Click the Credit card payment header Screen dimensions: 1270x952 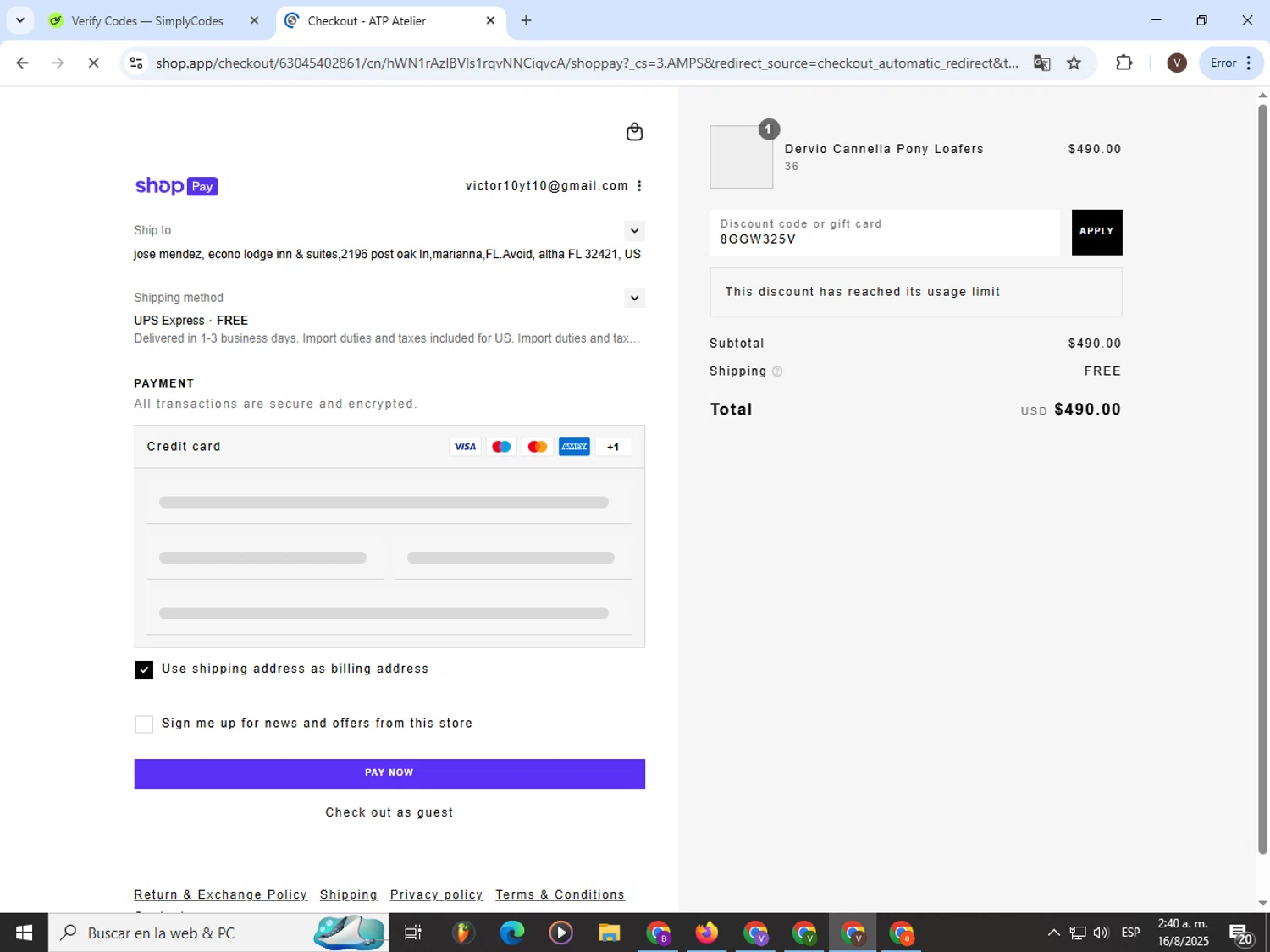click(x=389, y=447)
